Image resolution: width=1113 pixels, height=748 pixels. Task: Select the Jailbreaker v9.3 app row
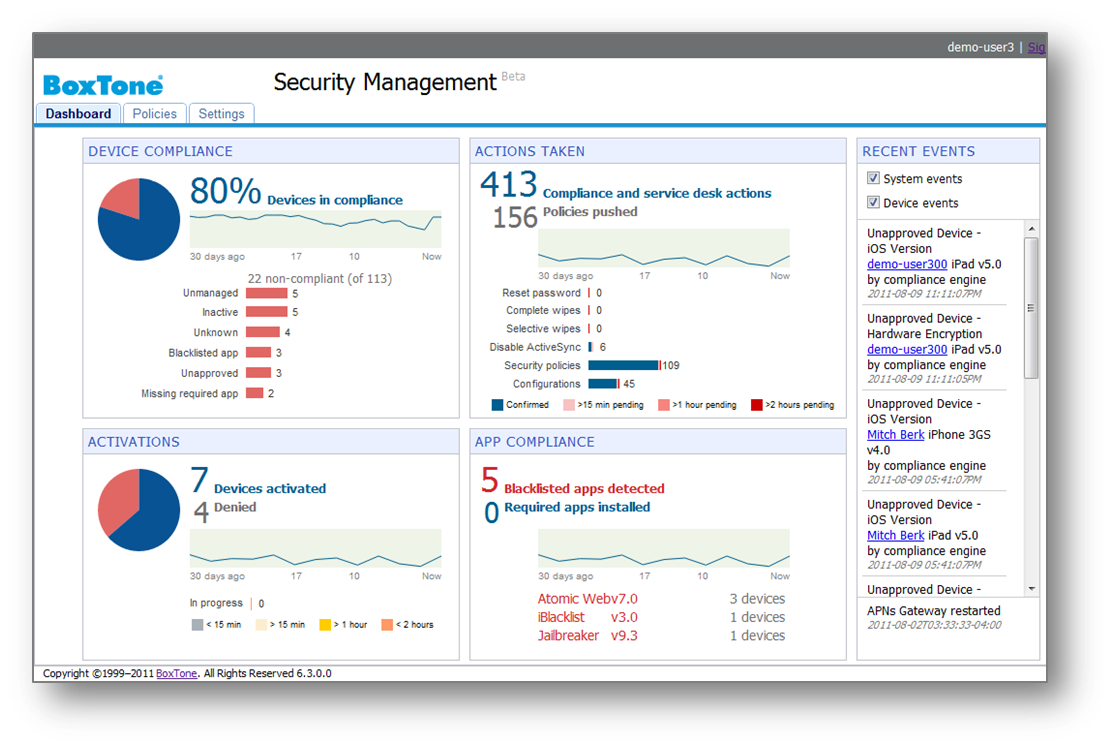coord(661,636)
